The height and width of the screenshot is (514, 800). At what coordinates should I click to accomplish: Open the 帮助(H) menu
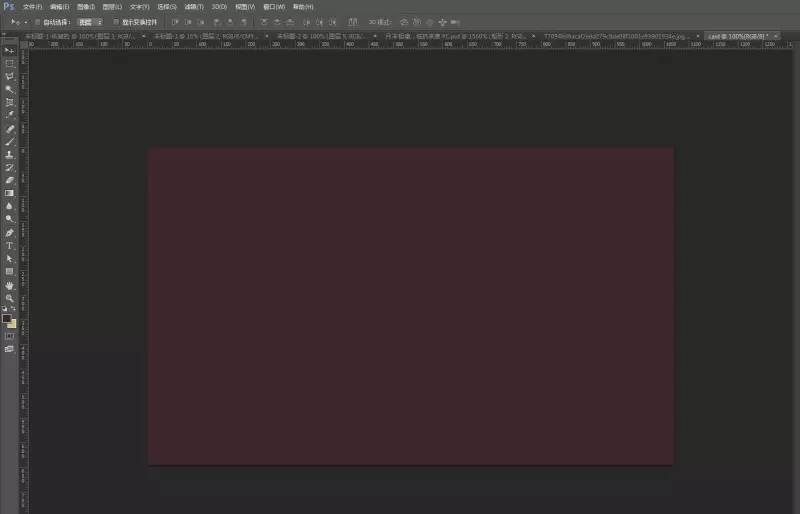click(x=303, y=7)
